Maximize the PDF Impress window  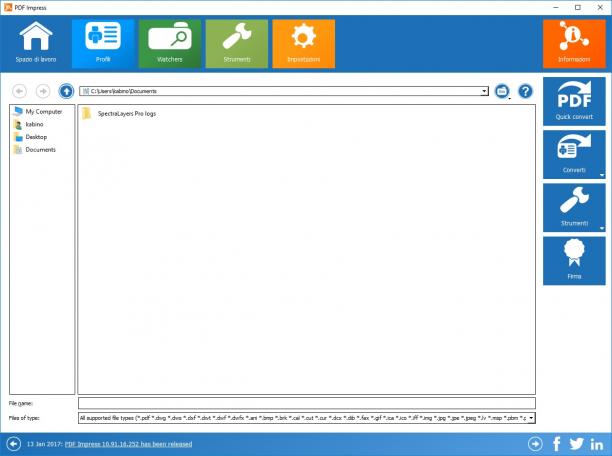pyautogui.click(x=578, y=7)
